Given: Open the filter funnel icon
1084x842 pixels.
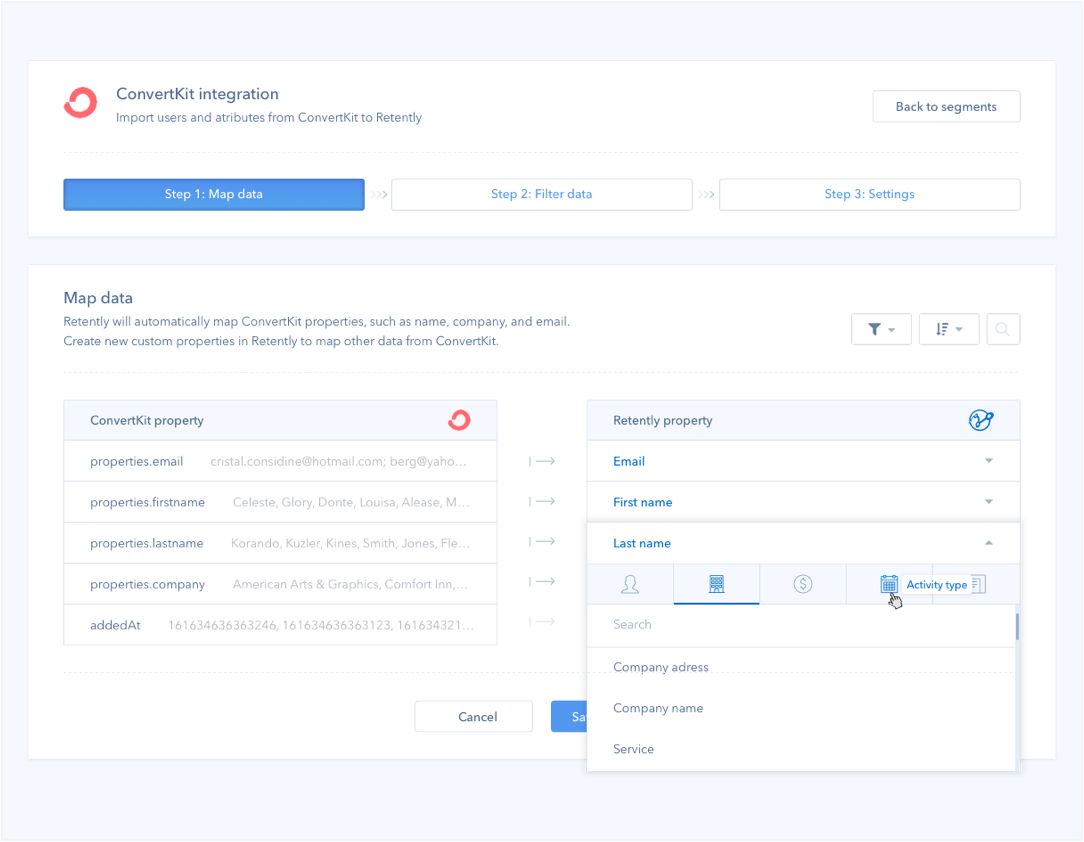Looking at the screenshot, I should [881, 329].
